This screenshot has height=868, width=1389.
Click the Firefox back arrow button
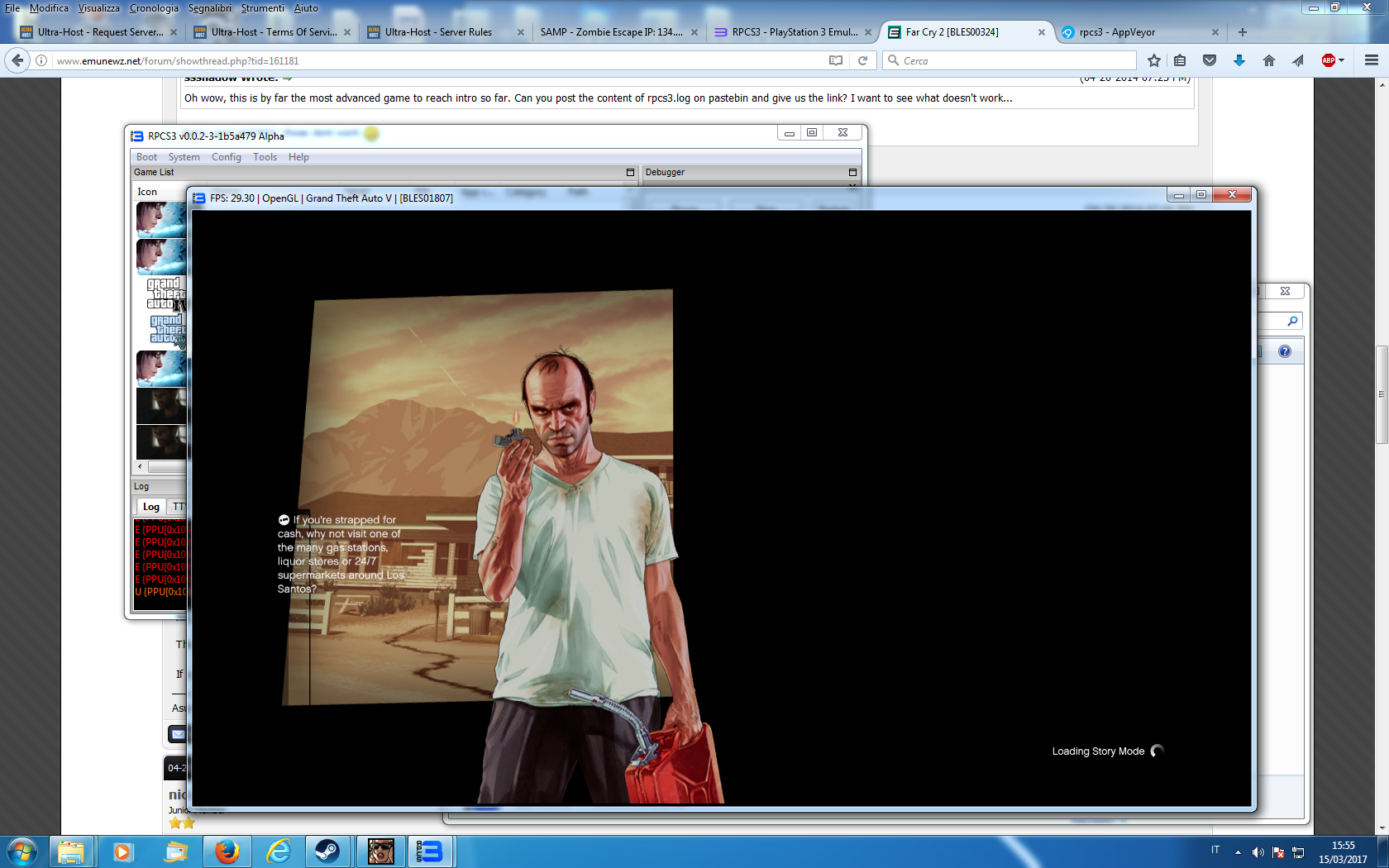17,60
